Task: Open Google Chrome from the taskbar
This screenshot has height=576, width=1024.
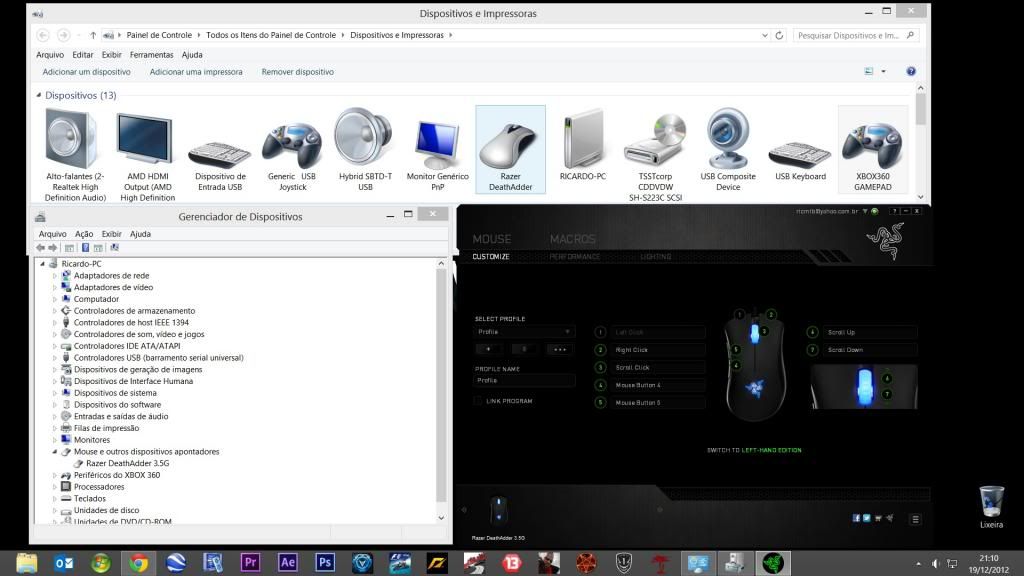Action: click(138, 562)
